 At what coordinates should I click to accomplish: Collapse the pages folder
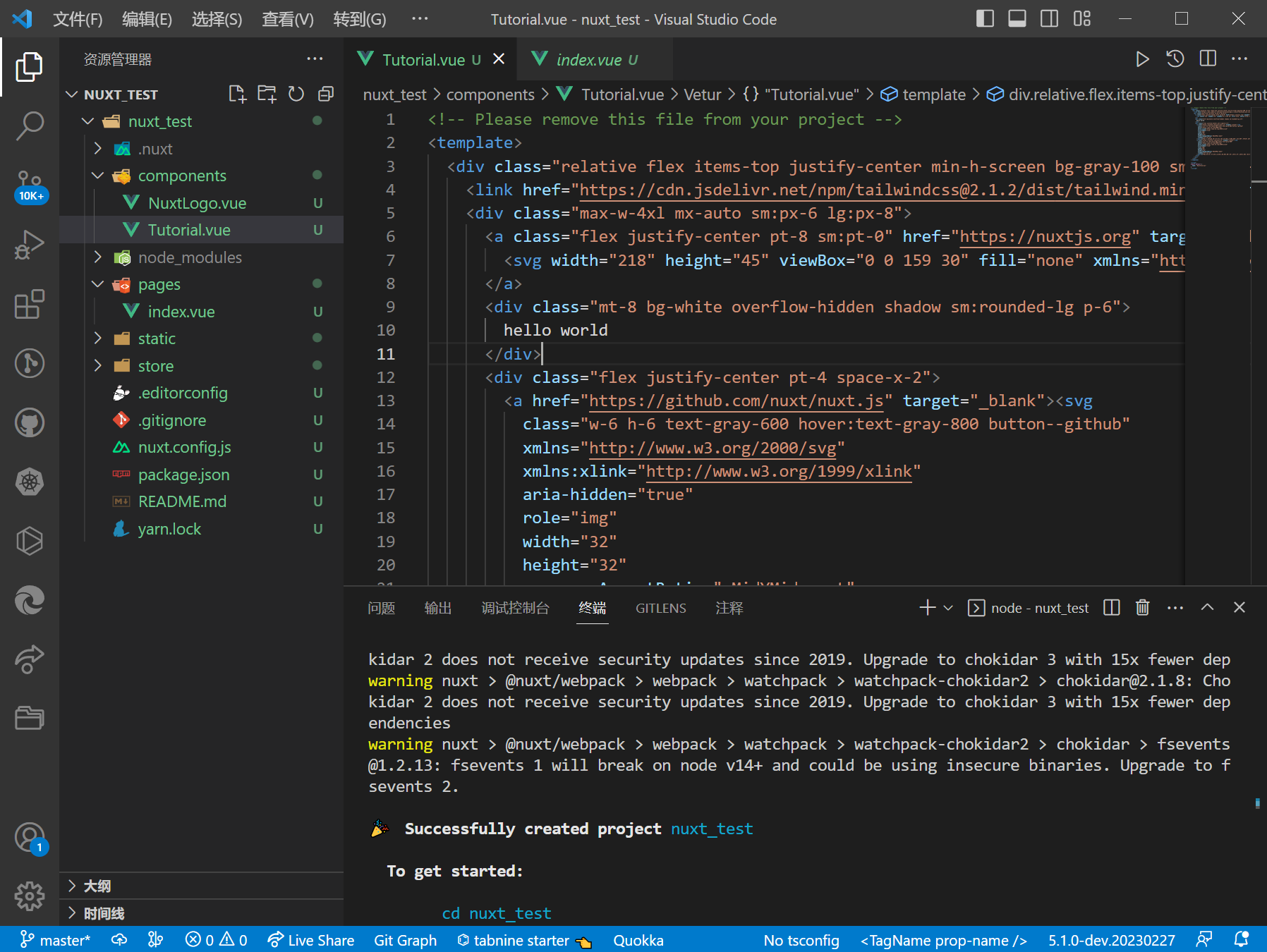coord(98,284)
